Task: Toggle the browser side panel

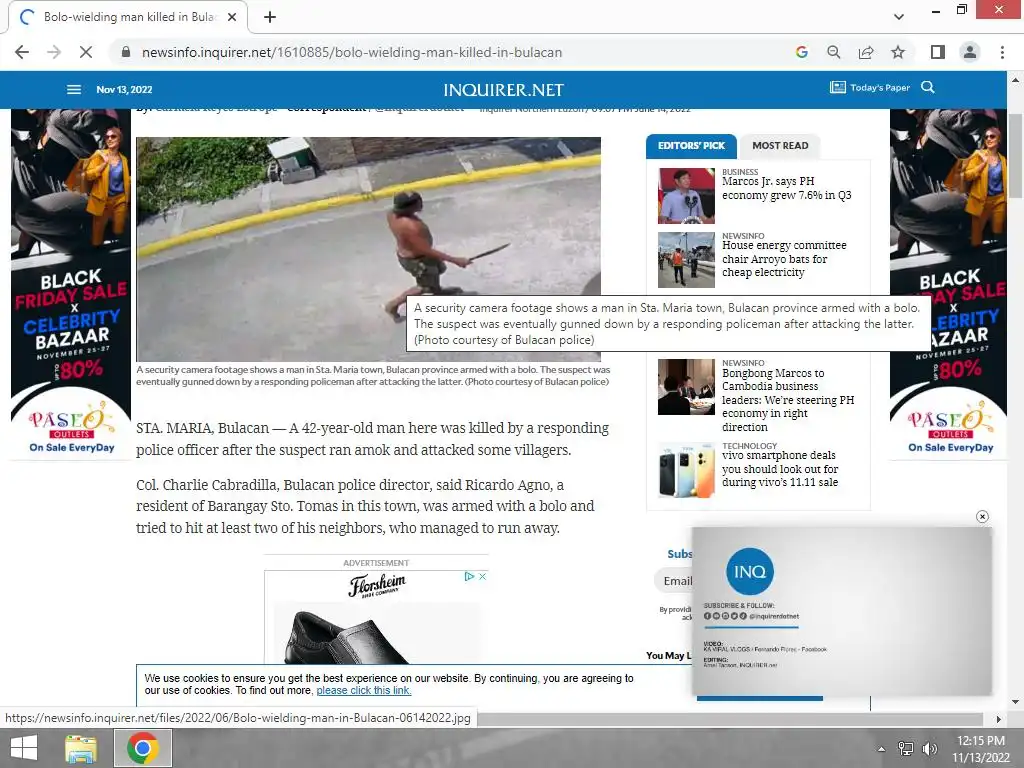Action: click(x=938, y=52)
